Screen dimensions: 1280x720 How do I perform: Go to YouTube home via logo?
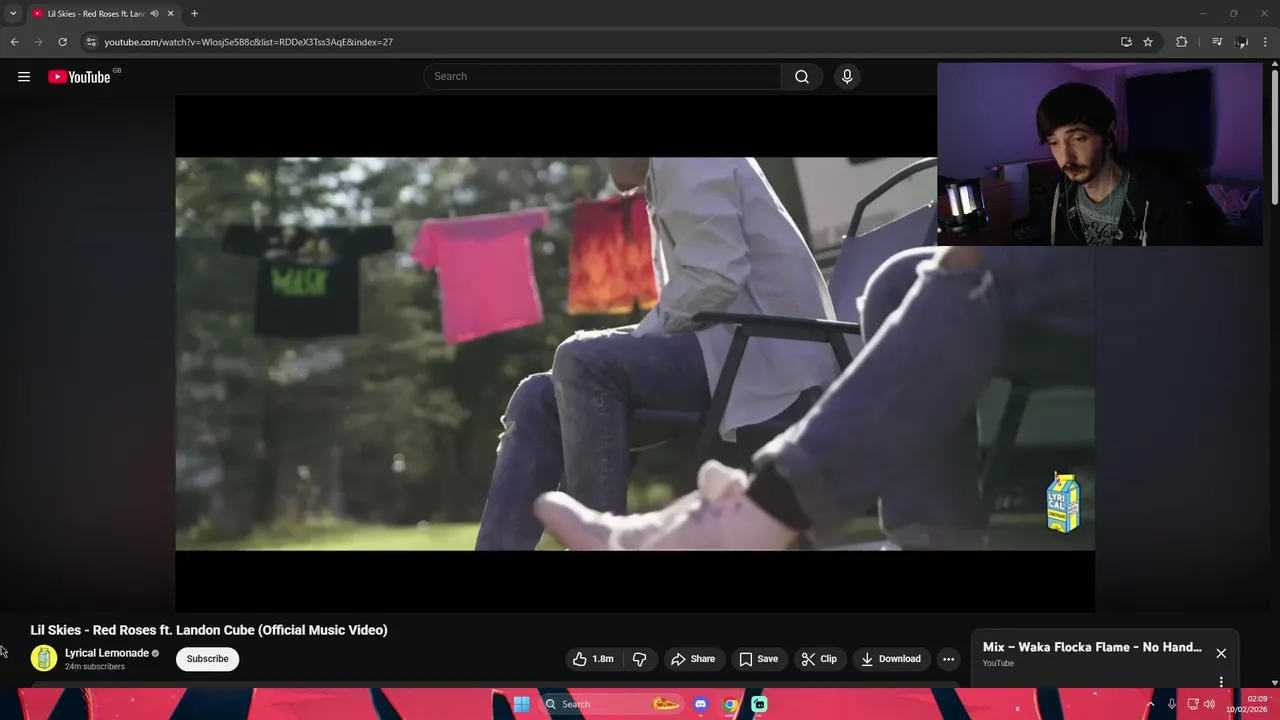coord(79,77)
